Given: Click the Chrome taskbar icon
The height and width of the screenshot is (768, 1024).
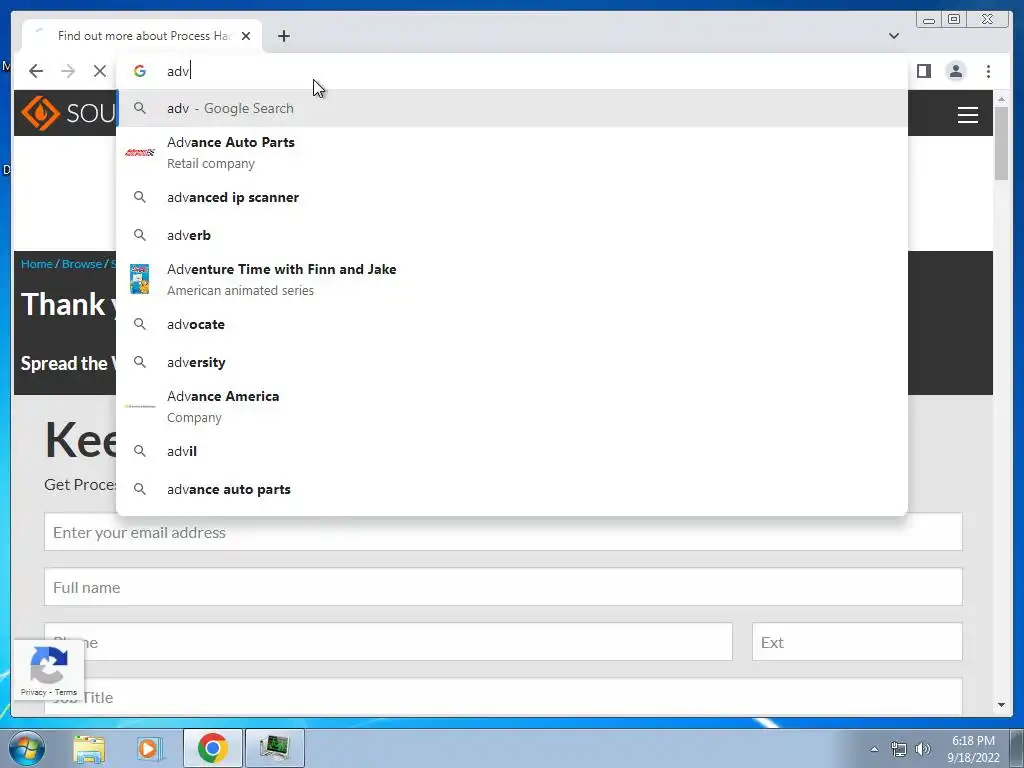Looking at the screenshot, I should pos(212,748).
